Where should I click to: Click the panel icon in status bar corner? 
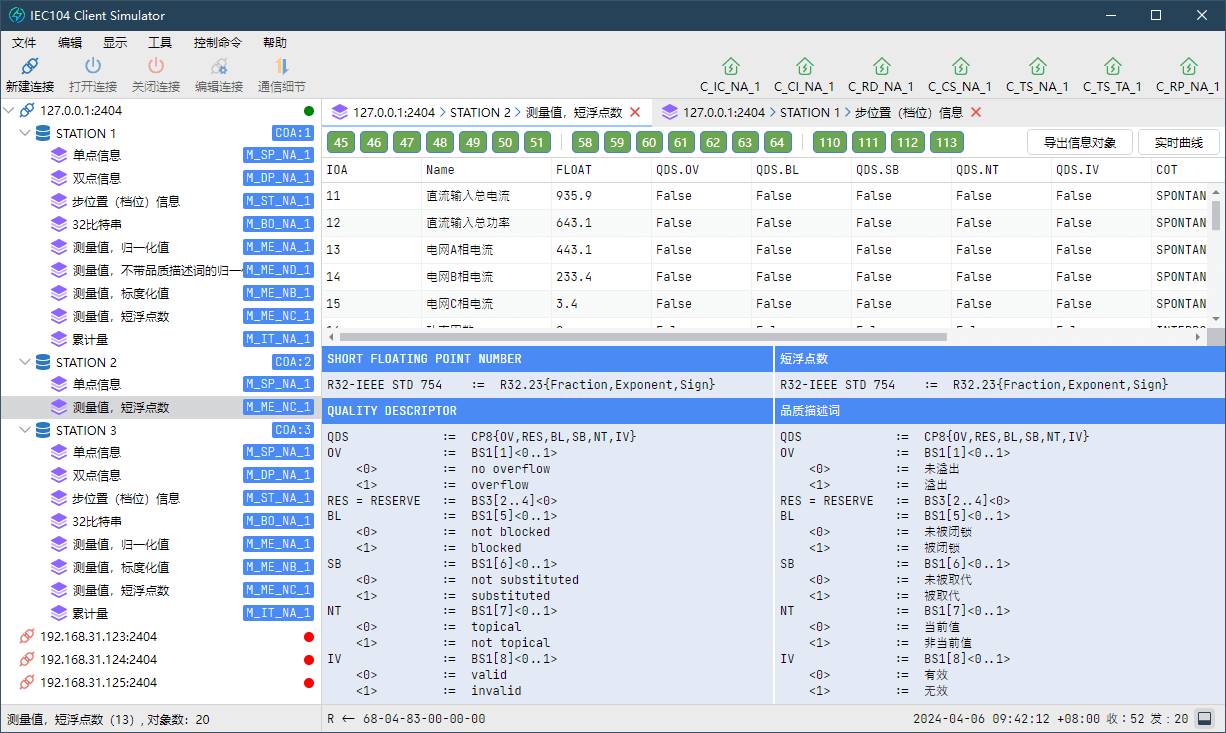(1205, 718)
